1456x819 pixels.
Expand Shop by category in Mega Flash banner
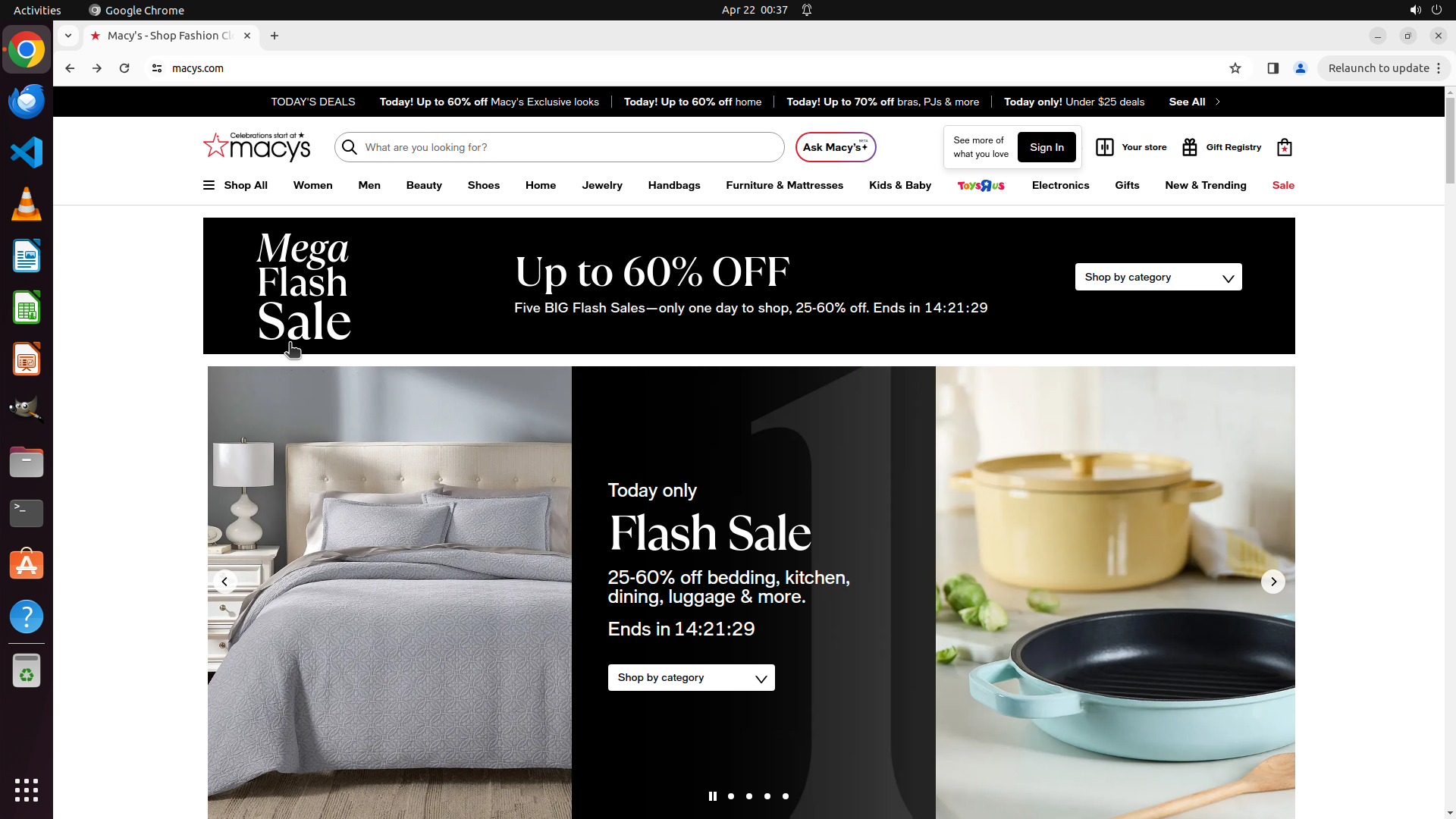1158,277
